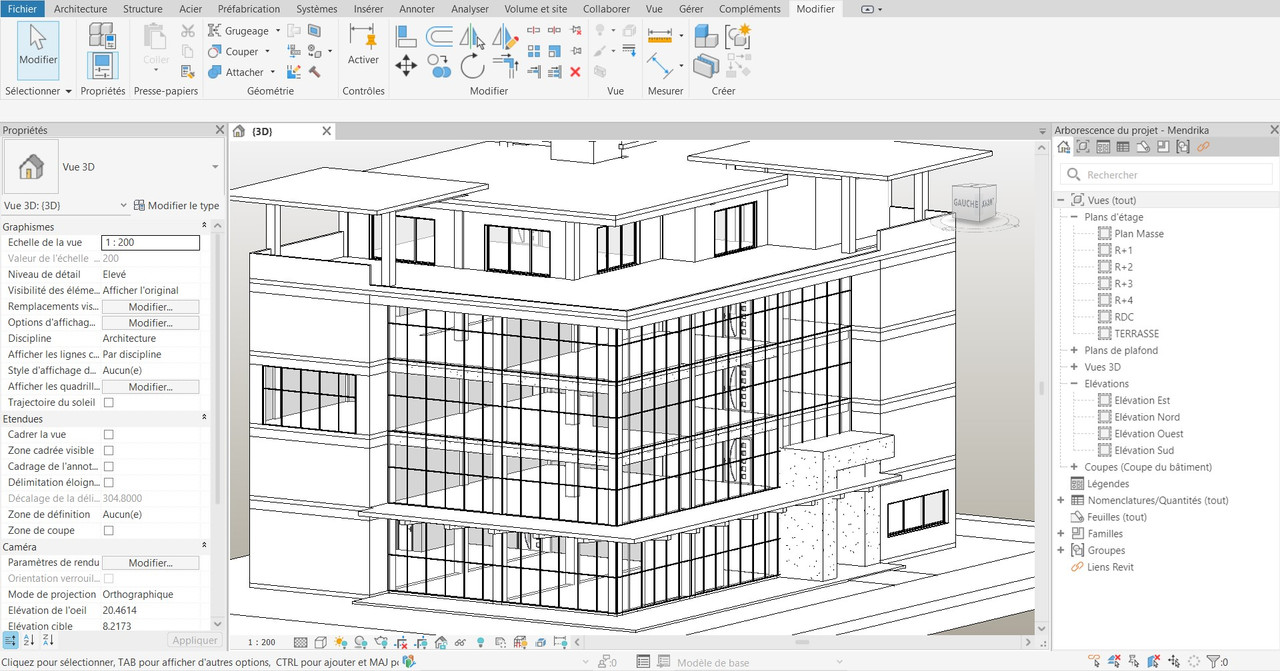
Task: Click the orange Revit links icon in the browser toolbar
Action: pos(1203,147)
